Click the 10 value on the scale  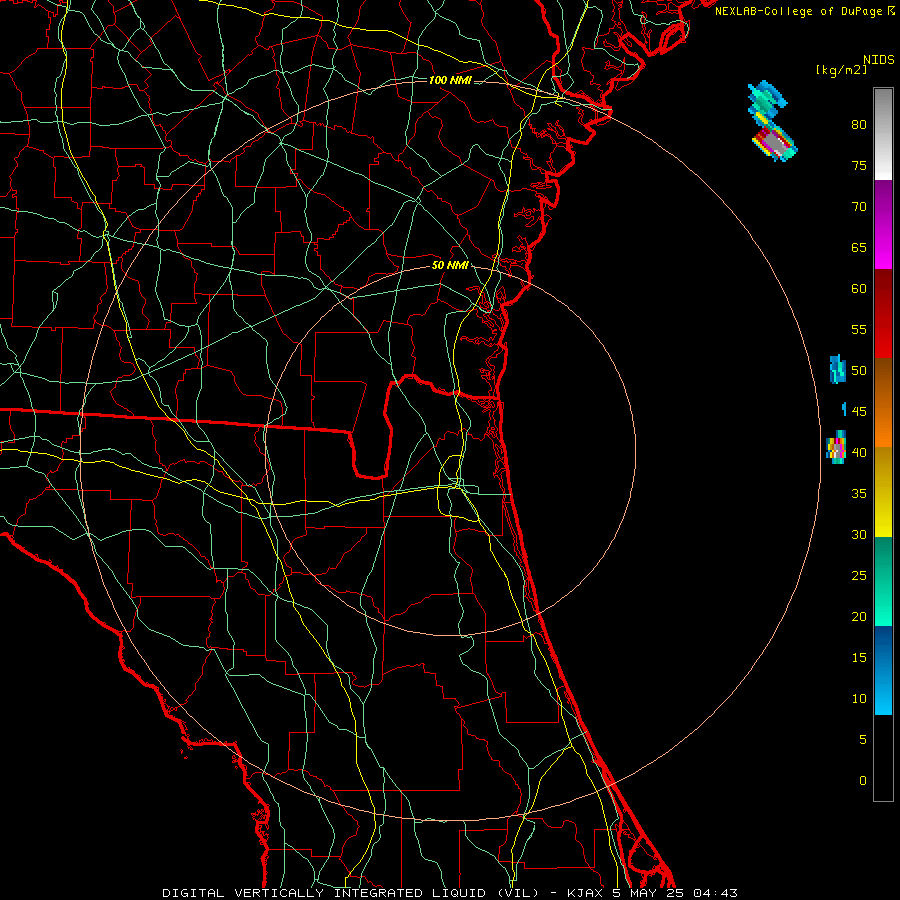[859, 699]
